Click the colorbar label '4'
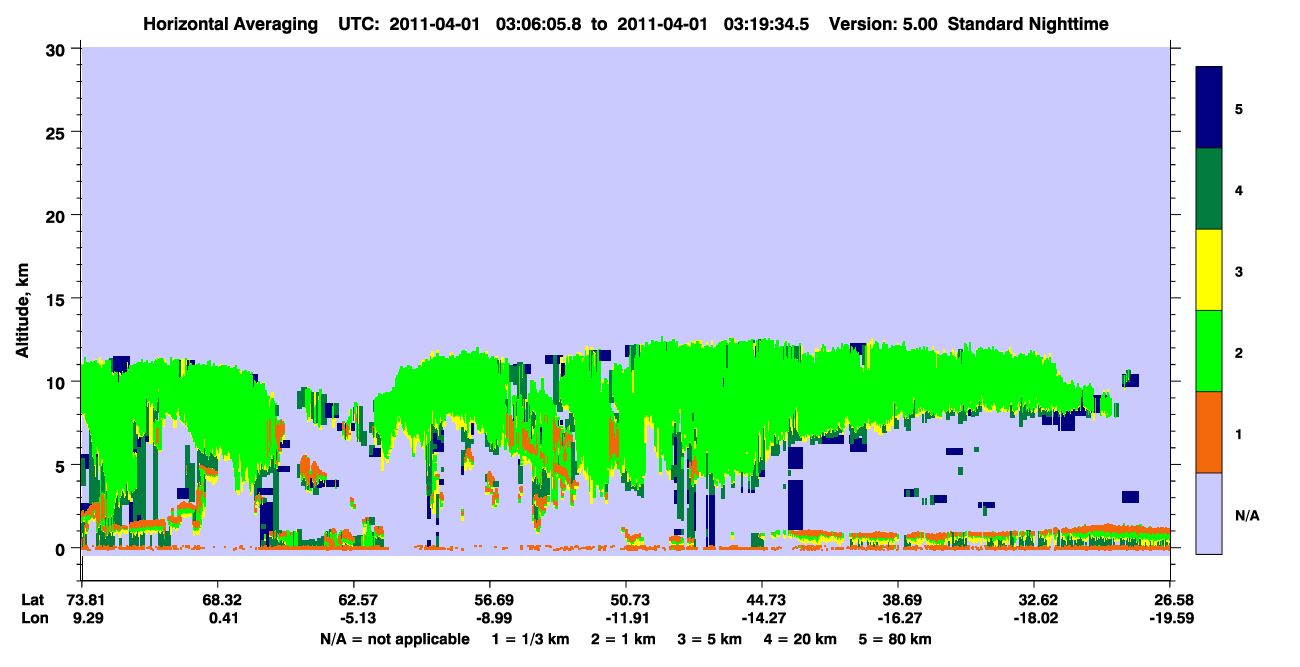 click(x=1239, y=189)
